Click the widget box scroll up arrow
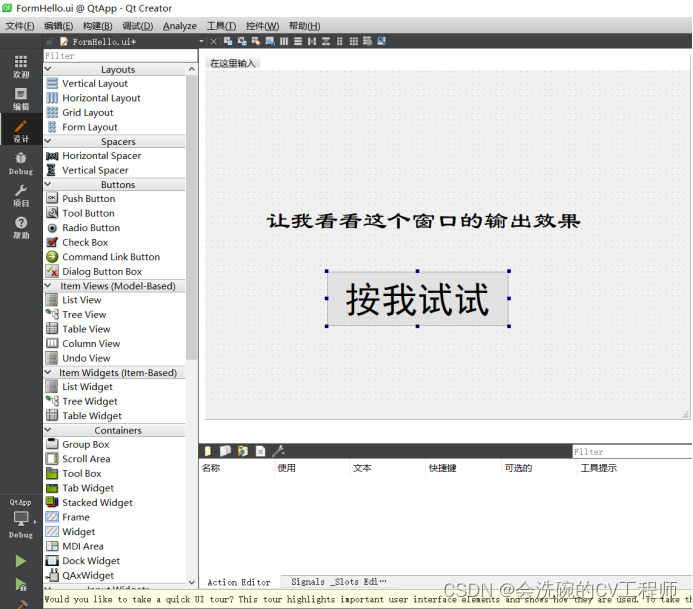The width and height of the screenshot is (693, 609). (191, 69)
